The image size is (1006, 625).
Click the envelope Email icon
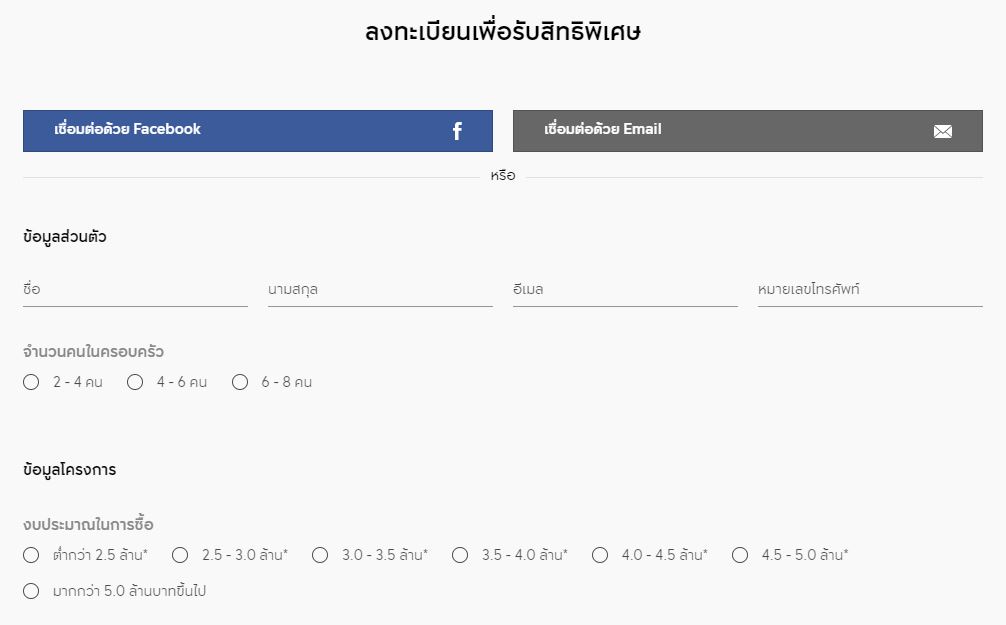[942, 132]
